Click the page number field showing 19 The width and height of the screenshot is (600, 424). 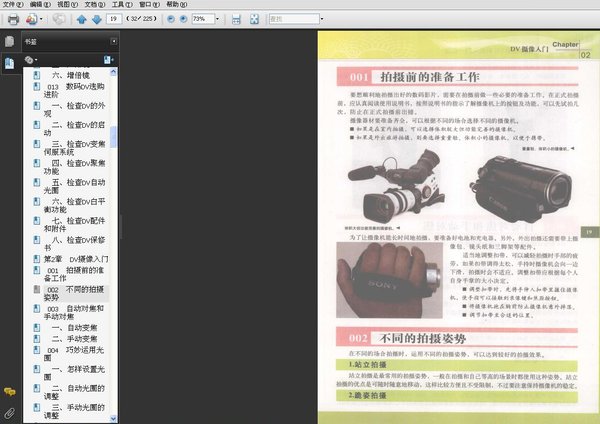tap(114, 19)
